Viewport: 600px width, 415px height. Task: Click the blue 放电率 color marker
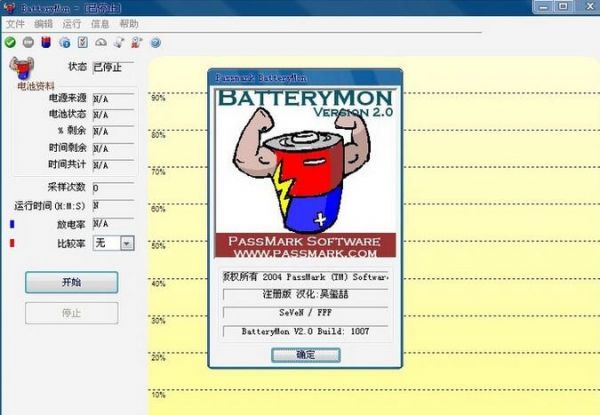pyautogui.click(x=13, y=224)
